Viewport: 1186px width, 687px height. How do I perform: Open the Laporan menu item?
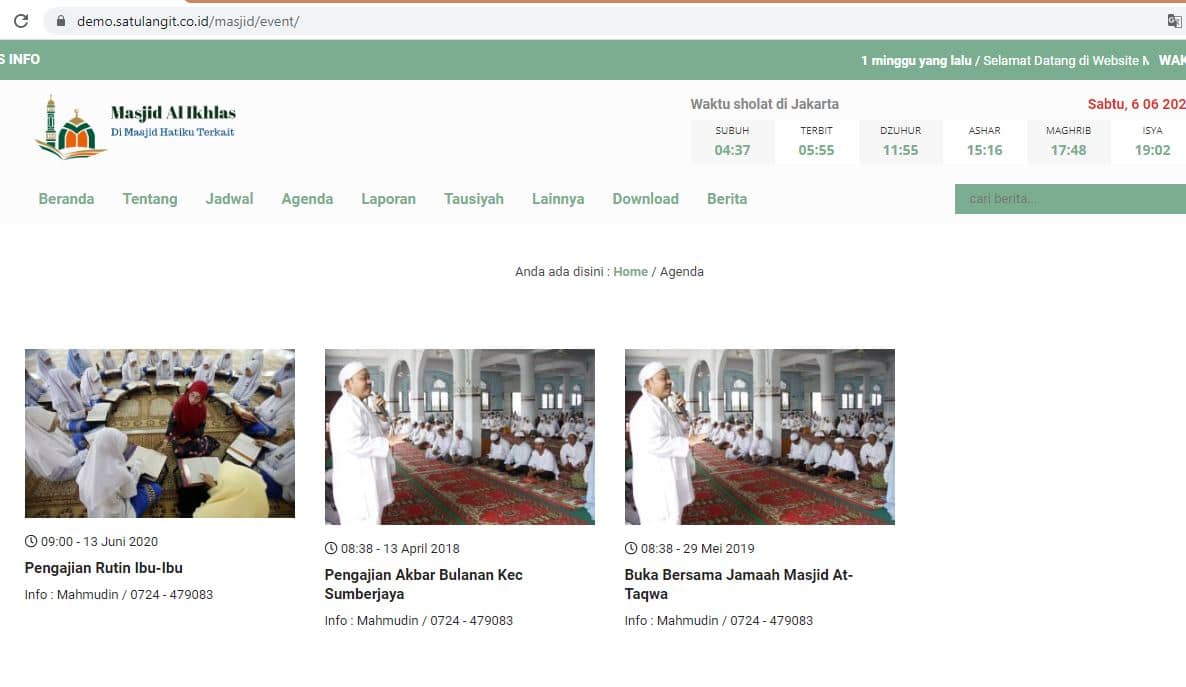tap(388, 199)
